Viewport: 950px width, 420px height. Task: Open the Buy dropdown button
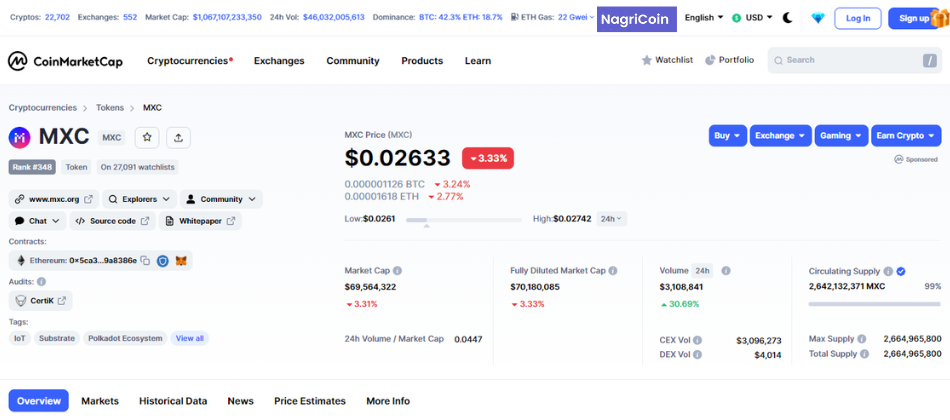(x=728, y=136)
